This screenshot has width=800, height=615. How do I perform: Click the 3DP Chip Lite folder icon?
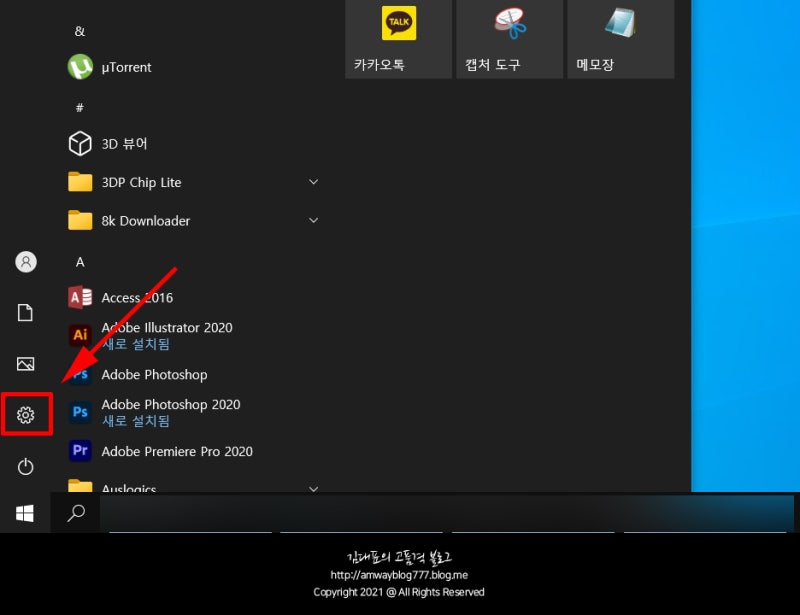[x=80, y=182]
